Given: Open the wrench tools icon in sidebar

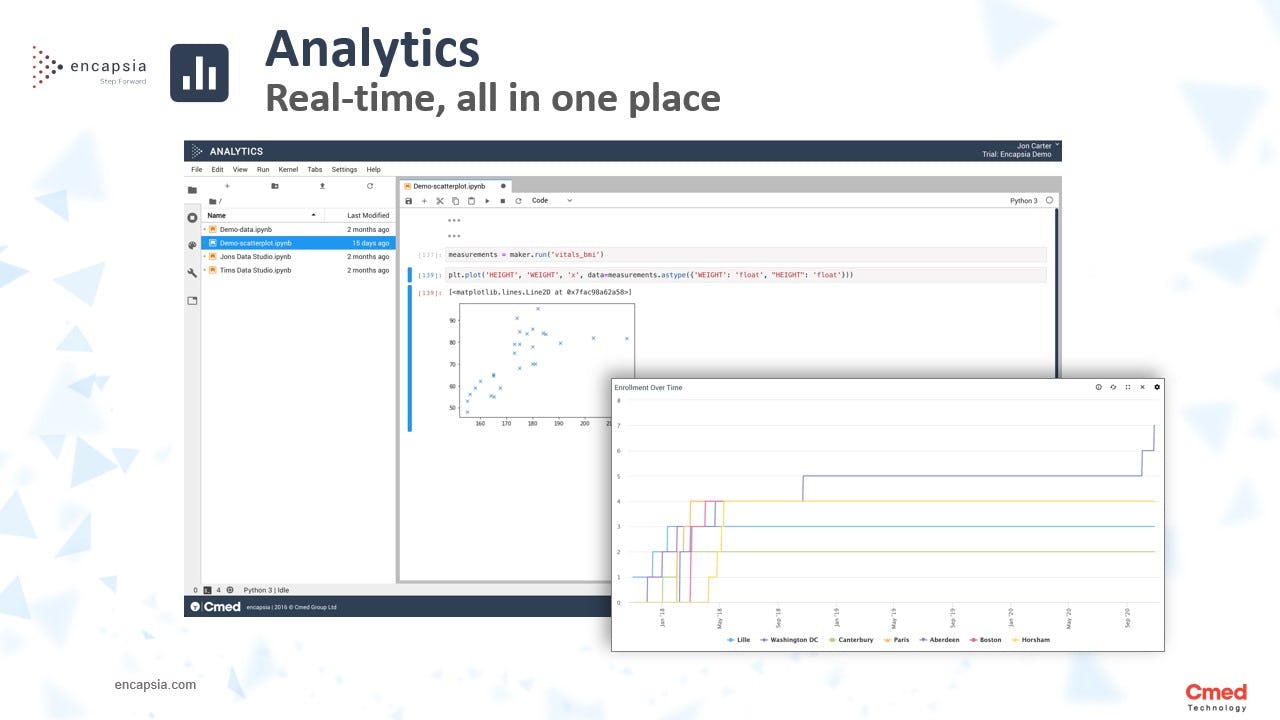Looking at the screenshot, I should [192, 272].
